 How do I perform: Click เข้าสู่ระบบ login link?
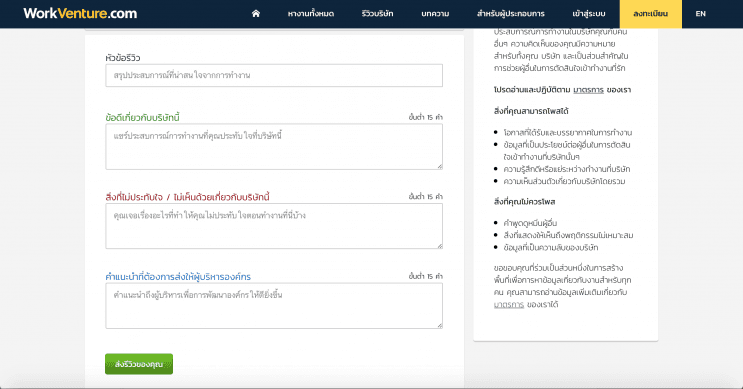coord(589,14)
